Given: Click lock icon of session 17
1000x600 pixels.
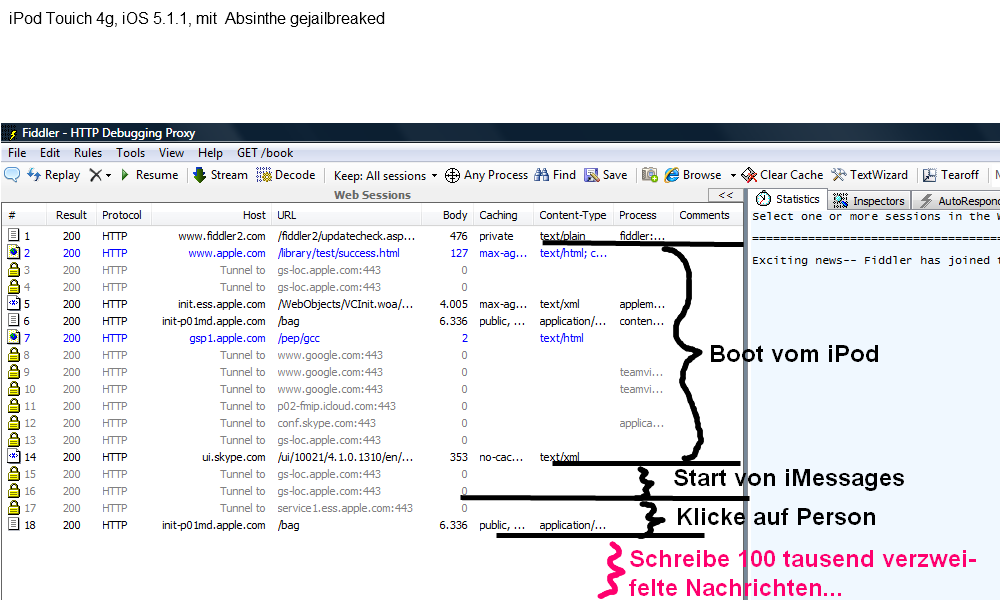Looking at the screenshot, I should tap(13, 508).
